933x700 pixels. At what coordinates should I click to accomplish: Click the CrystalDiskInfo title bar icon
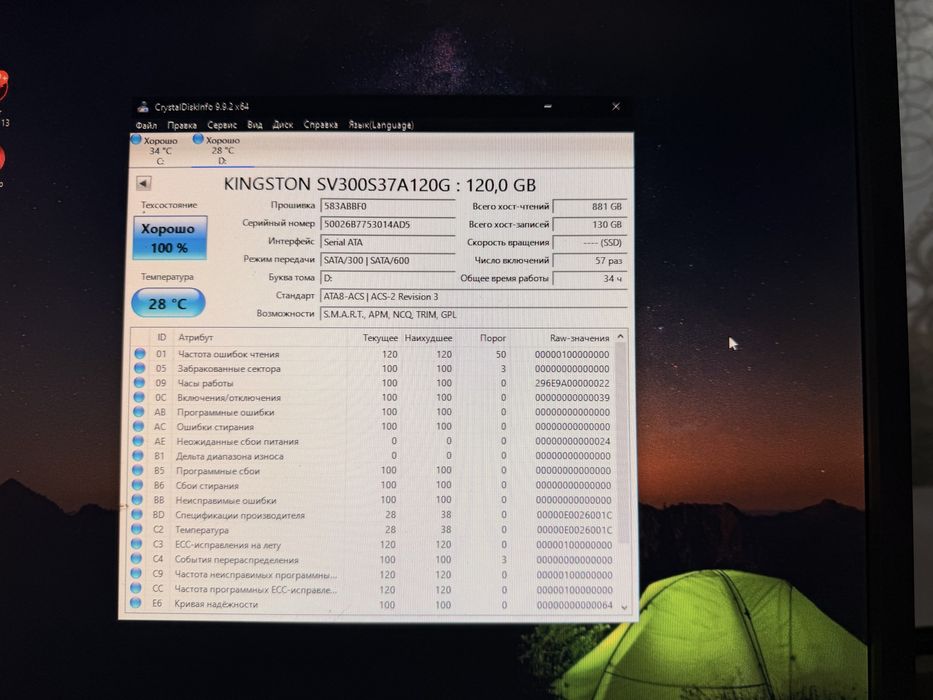click(143, 107)
